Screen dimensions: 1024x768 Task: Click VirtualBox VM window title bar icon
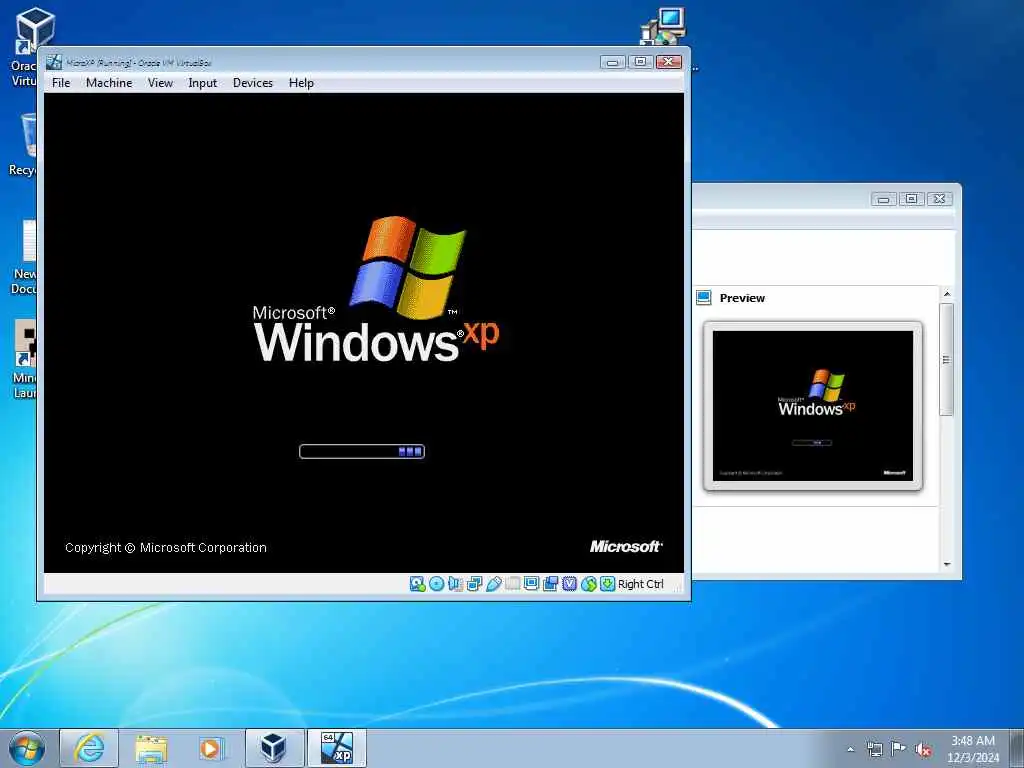[54, 62]
